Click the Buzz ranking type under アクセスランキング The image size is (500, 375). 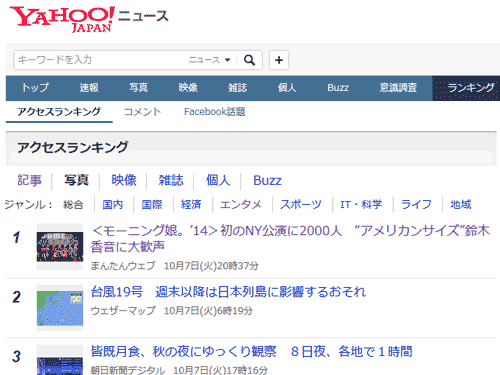pyautogui.click(x=267, y=180)
